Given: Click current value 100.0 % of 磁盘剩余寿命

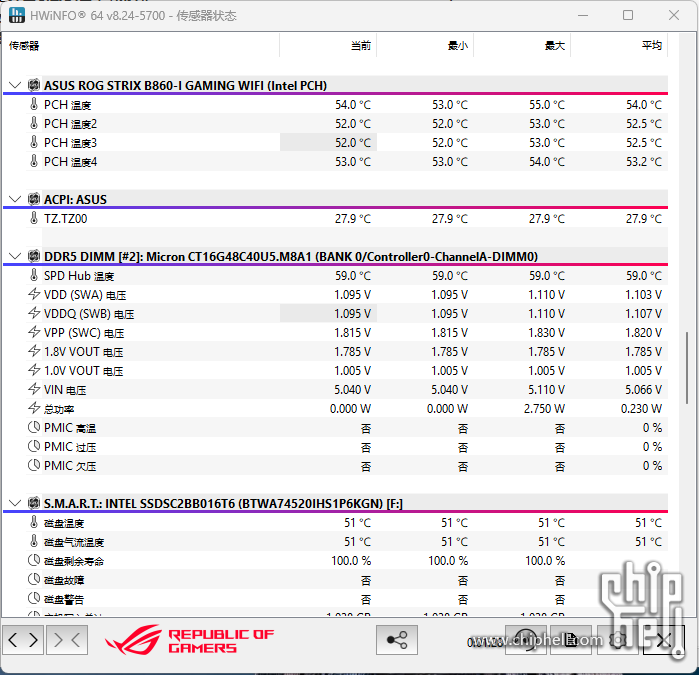Looking at the screenshot, I should [351, 560].
